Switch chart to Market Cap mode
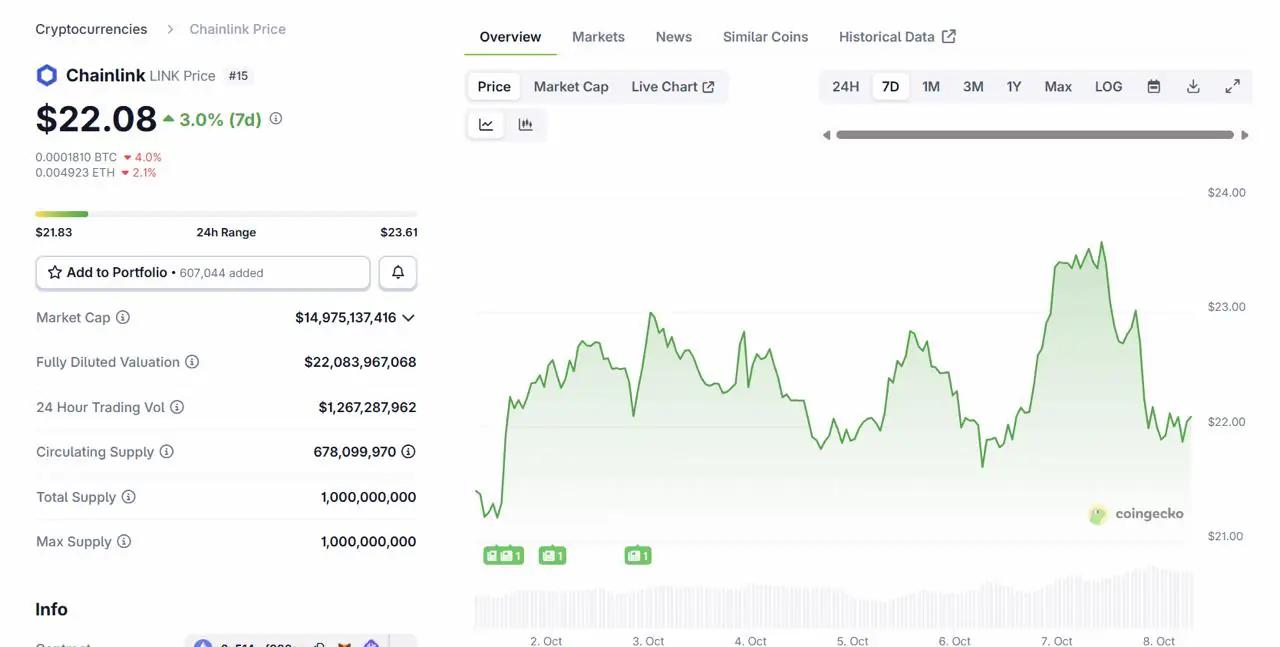The height and width of the screenshot is (647, 1280). [570, 87]
